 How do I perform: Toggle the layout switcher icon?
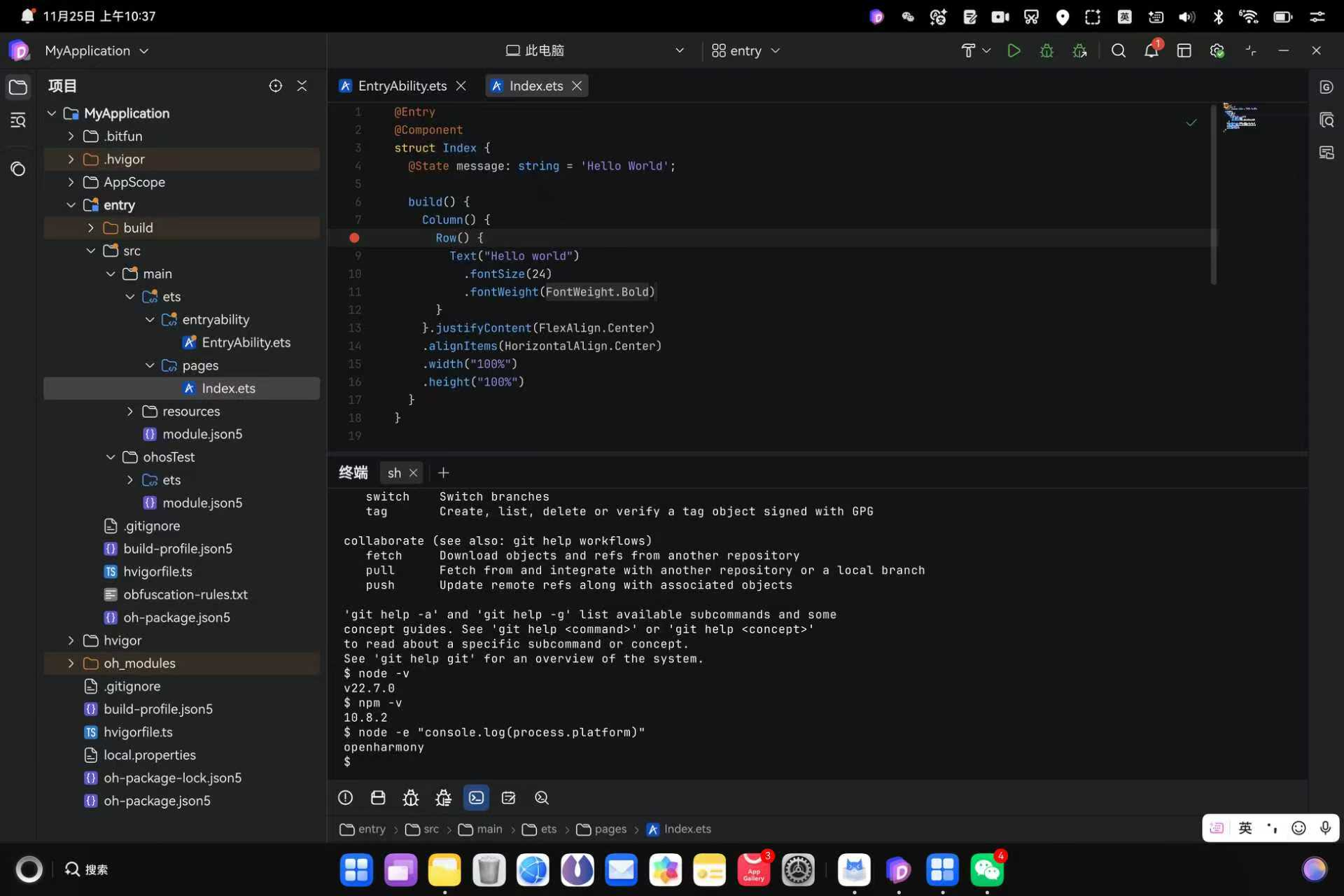(1184, 50)
